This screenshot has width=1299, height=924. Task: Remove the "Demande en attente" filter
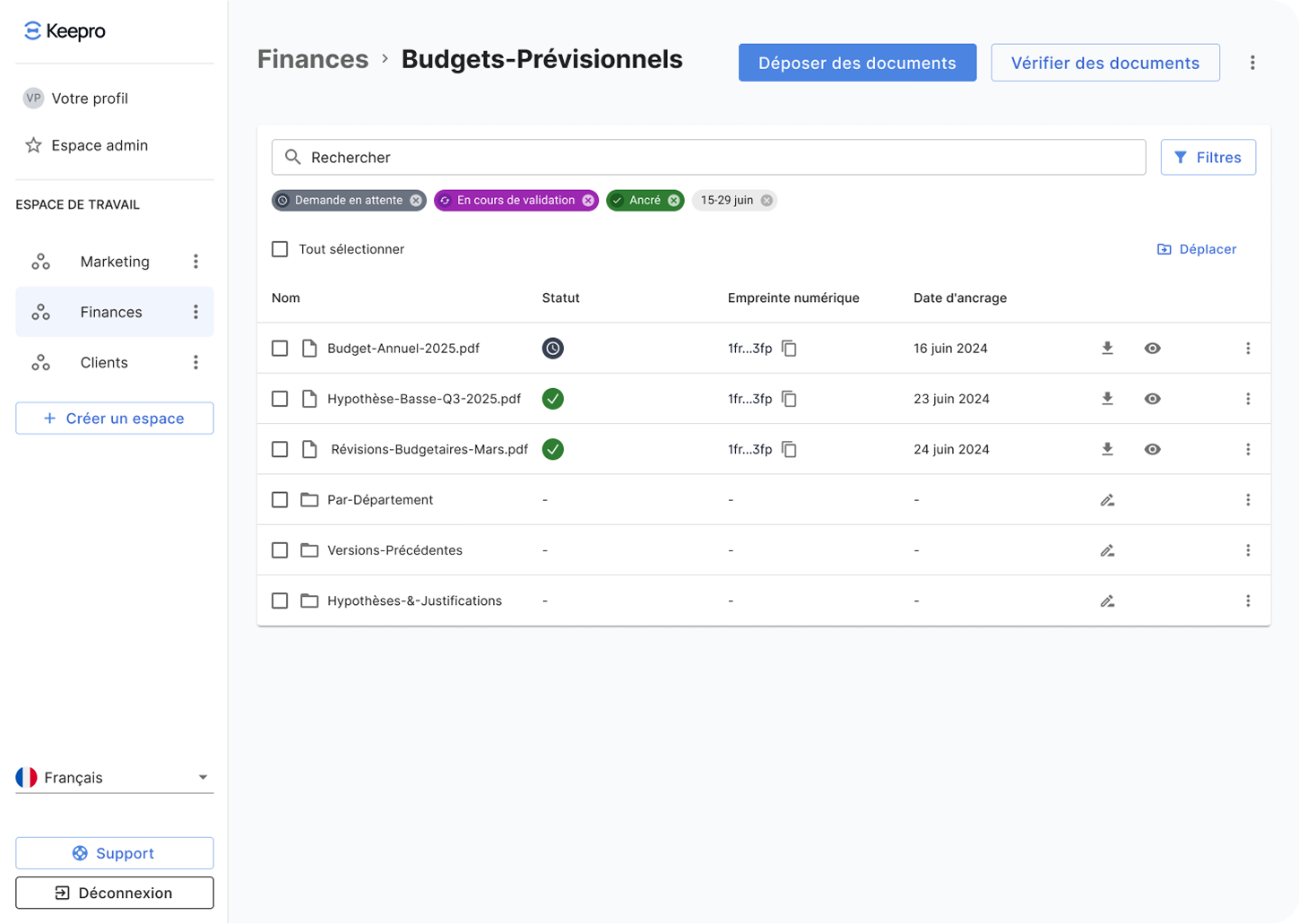[x=416, y=201]
